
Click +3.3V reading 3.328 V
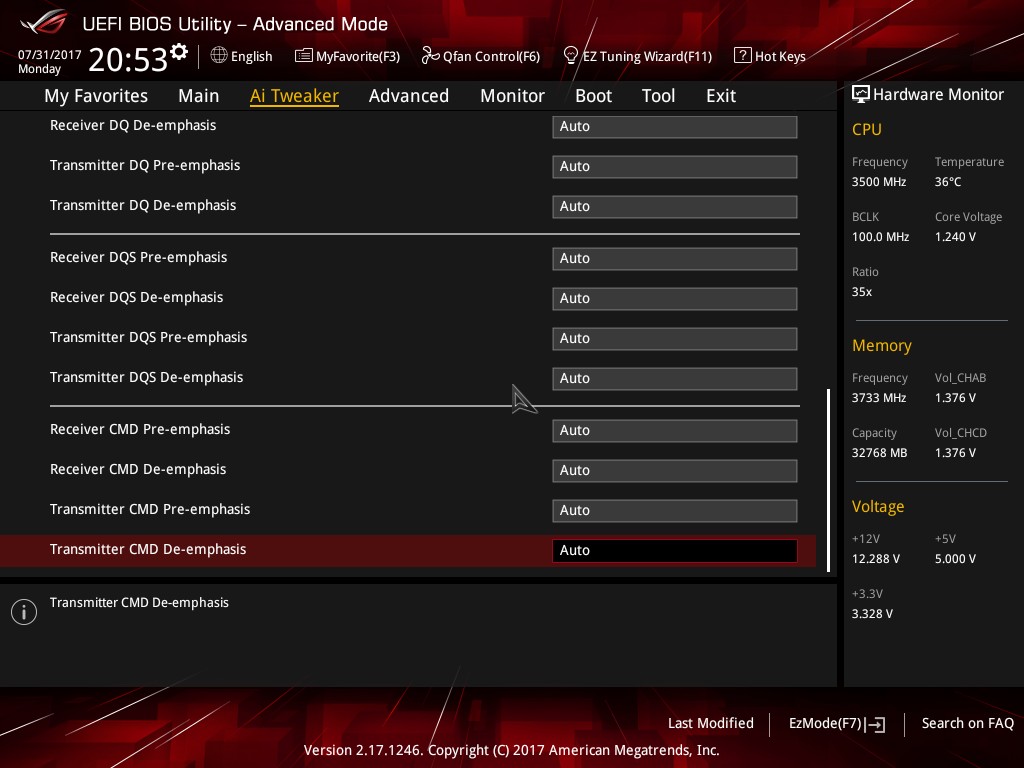tap(872, 614)
